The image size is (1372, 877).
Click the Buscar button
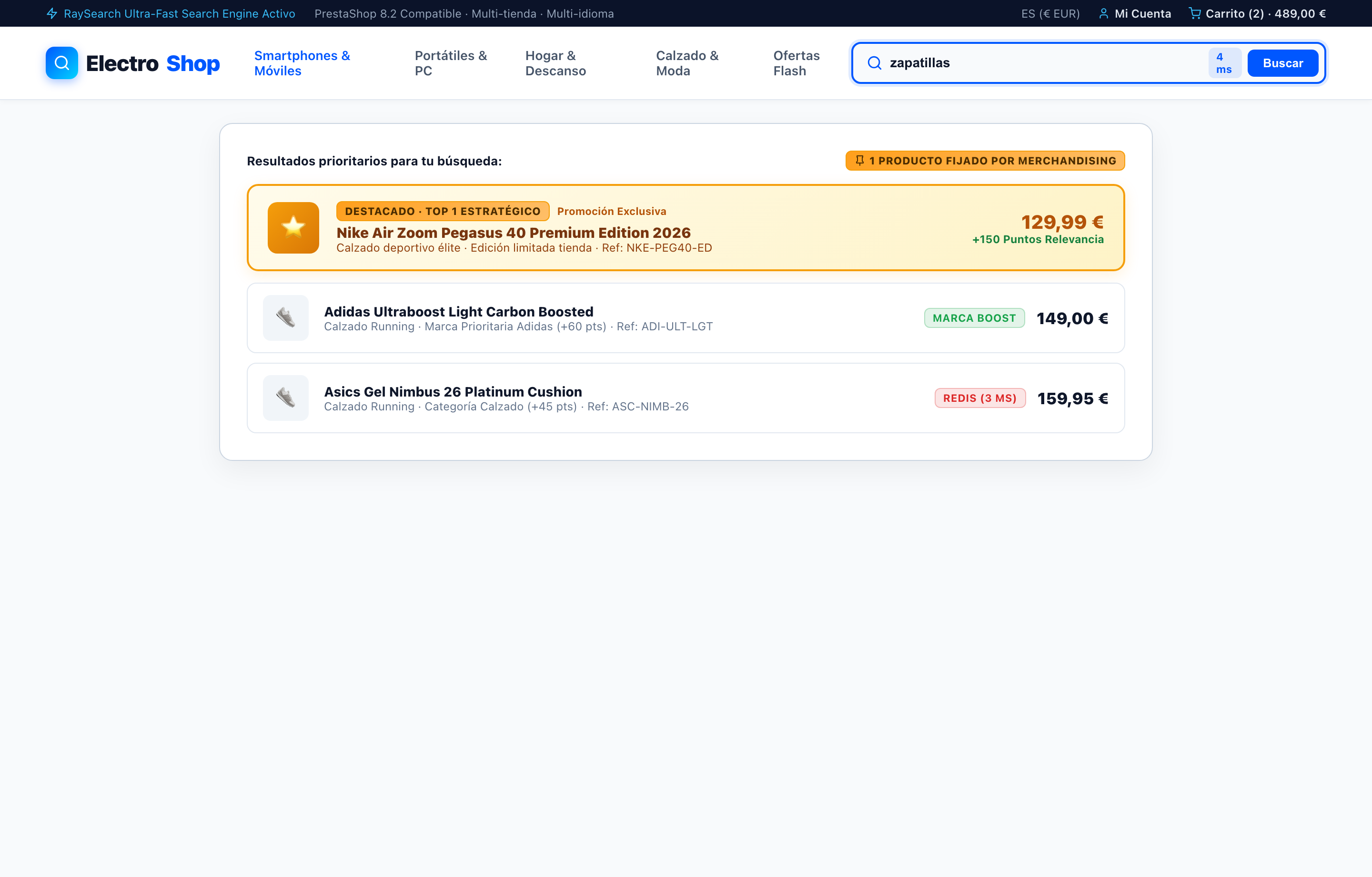[x=1282, y=63]
